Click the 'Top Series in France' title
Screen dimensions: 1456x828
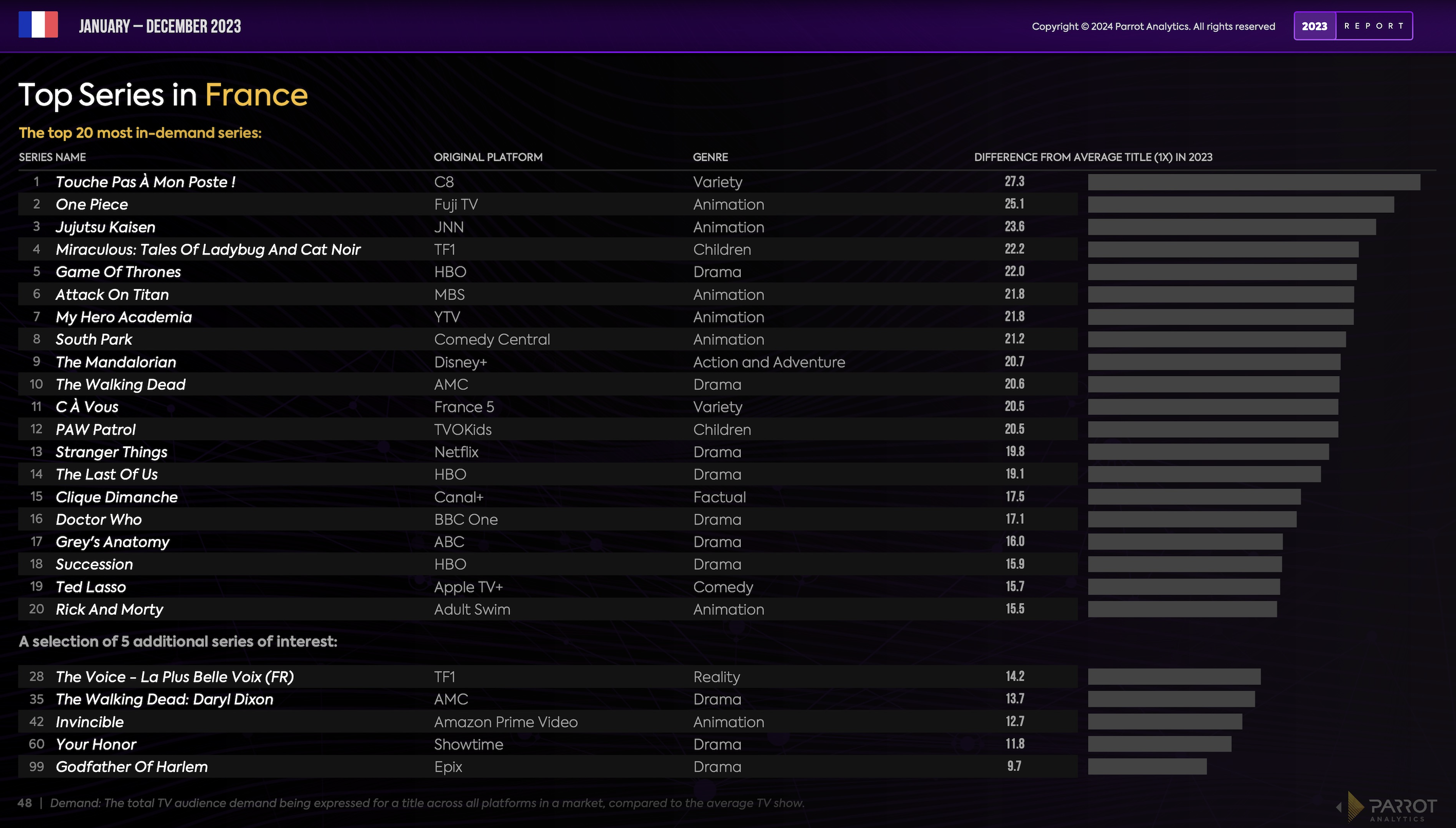tap(163, 95)
